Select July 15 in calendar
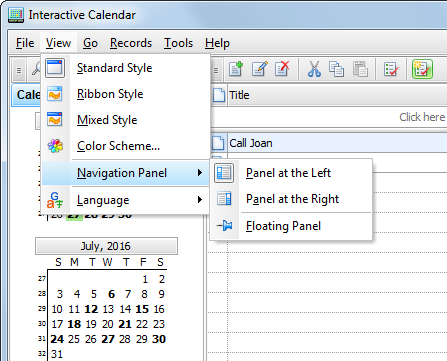This screenshot has width=447, height=361. [x=142, y=309]
